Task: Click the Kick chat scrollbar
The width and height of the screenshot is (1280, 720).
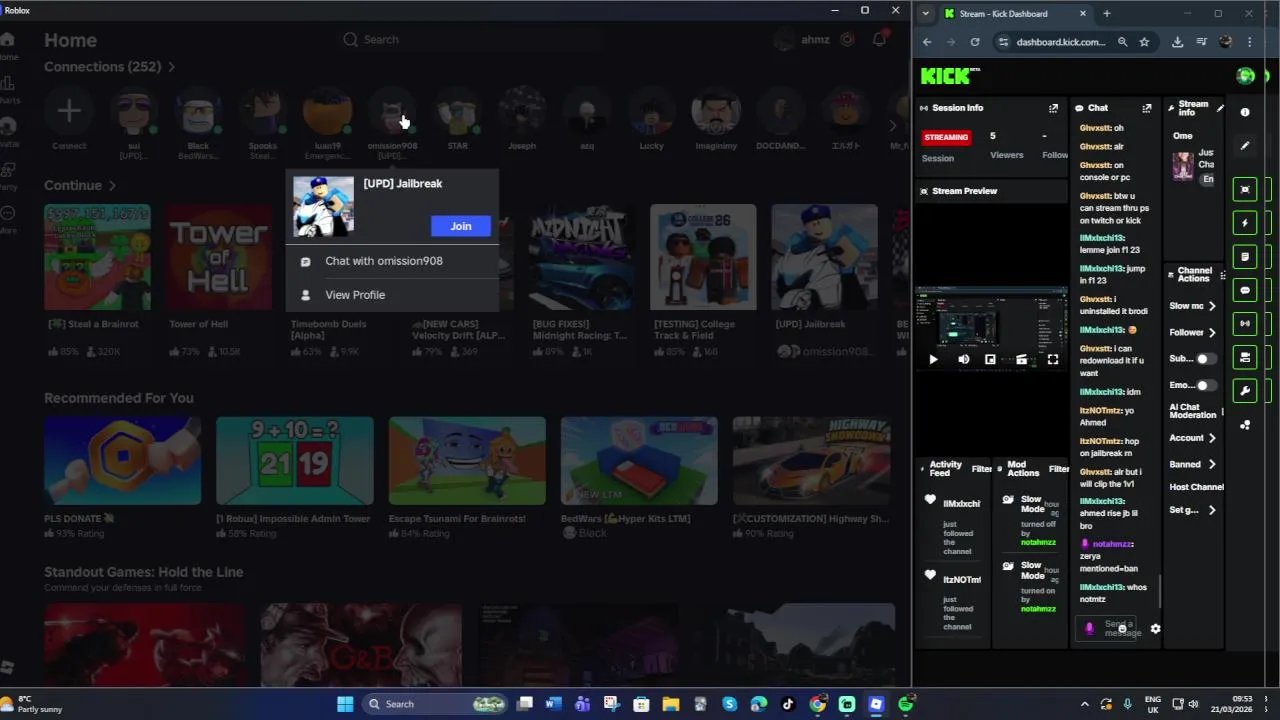Action: (x=1160, y=590)
